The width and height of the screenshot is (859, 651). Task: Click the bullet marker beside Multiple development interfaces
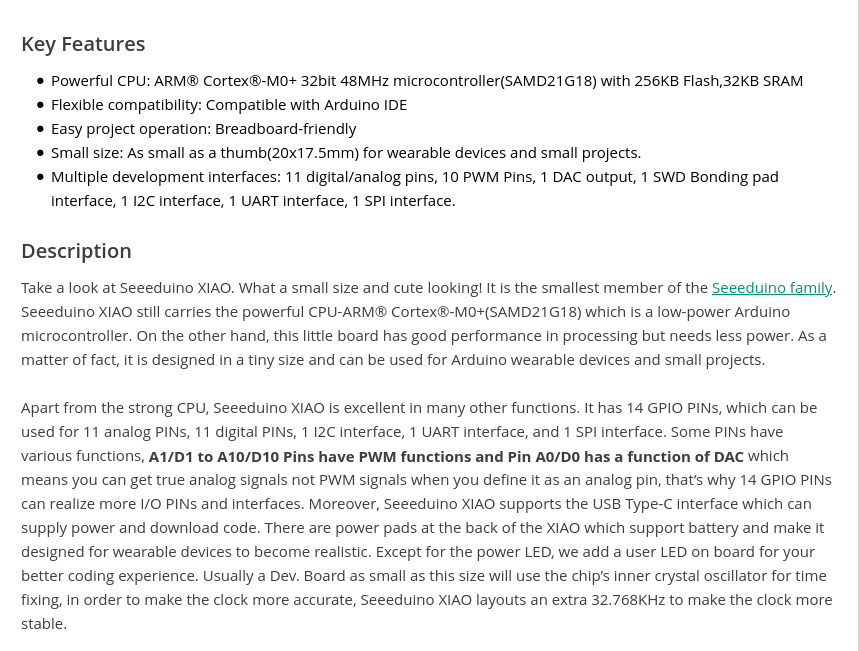click(40, 177)
